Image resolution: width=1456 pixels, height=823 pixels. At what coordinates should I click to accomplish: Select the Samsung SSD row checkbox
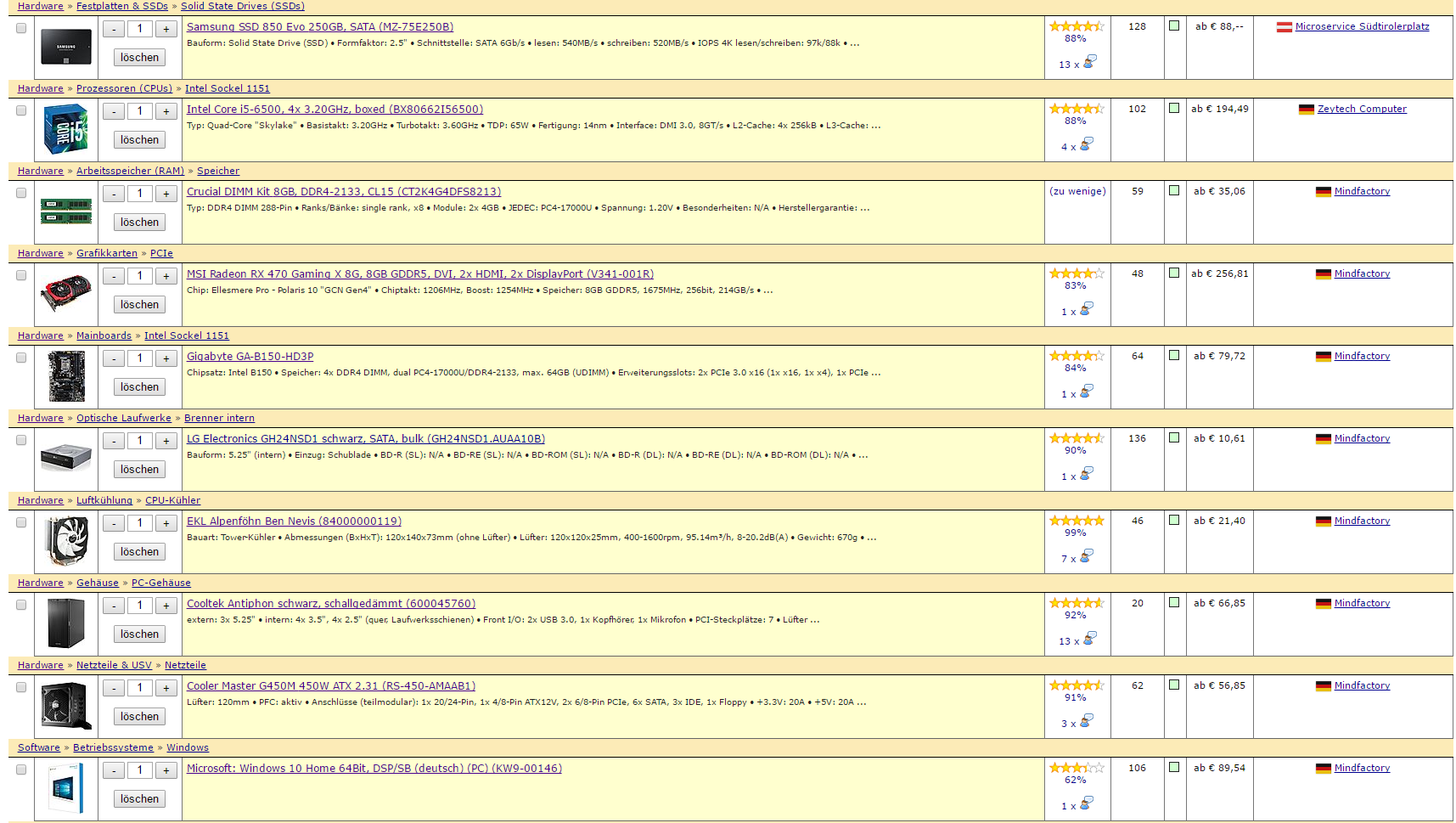click(x=21, y=28)
